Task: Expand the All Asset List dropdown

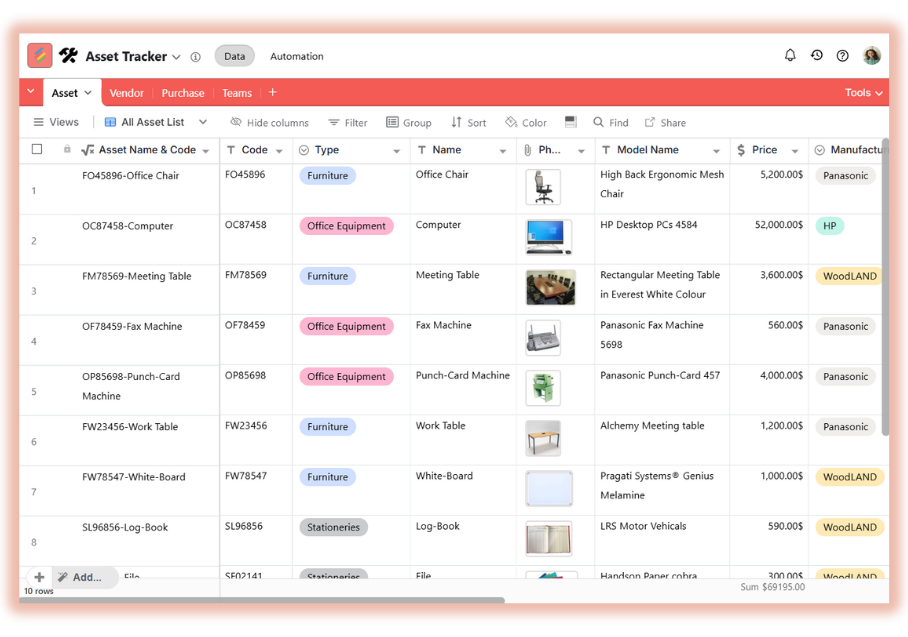Action: (202, 122)
